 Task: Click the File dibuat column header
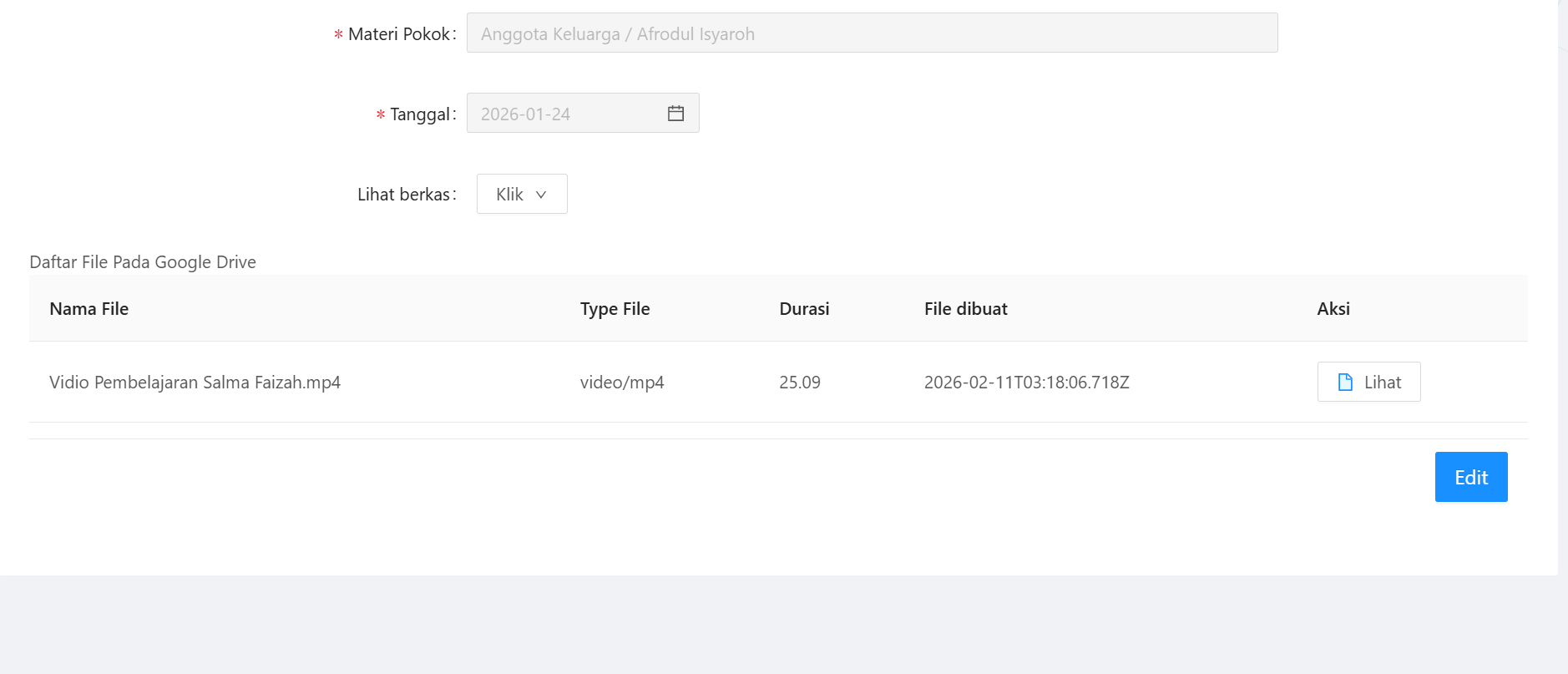(x=965, y=309)
